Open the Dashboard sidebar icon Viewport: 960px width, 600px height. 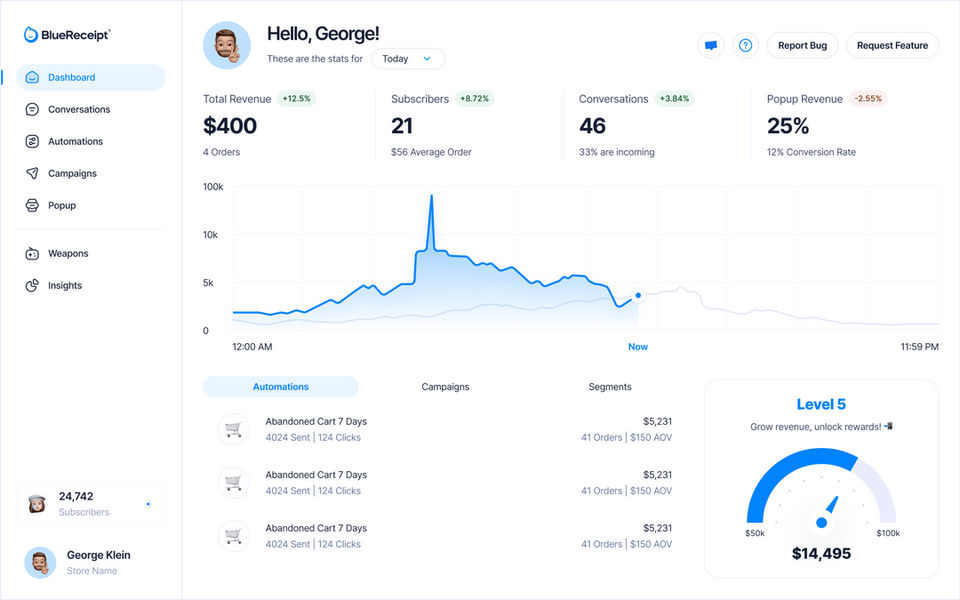point(32,77)
